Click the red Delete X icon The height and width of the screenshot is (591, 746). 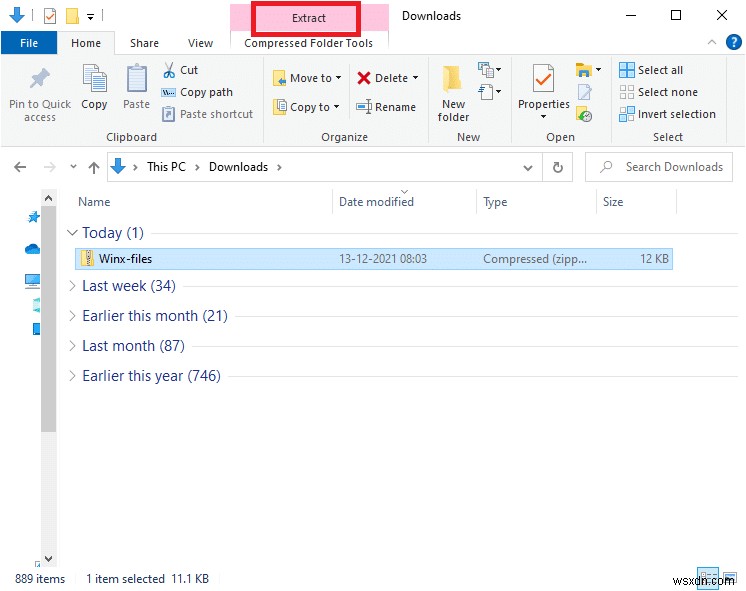pyautogui.click(x=364, y=78)
